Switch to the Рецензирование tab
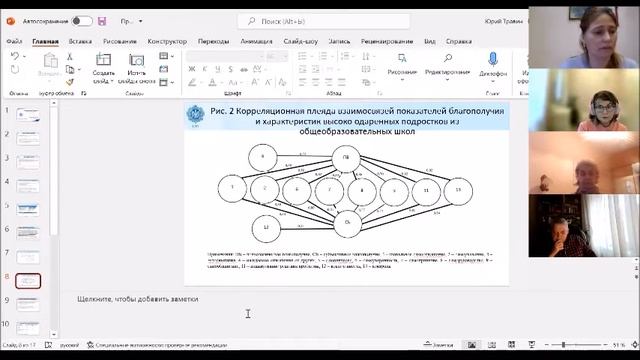 [x=387, y=41]
